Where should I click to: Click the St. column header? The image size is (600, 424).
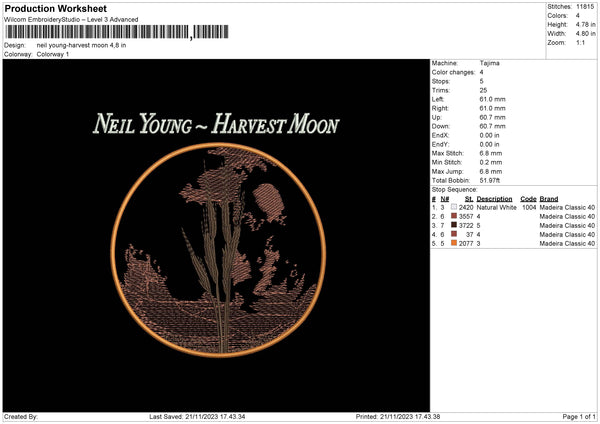tap(469, 199)
